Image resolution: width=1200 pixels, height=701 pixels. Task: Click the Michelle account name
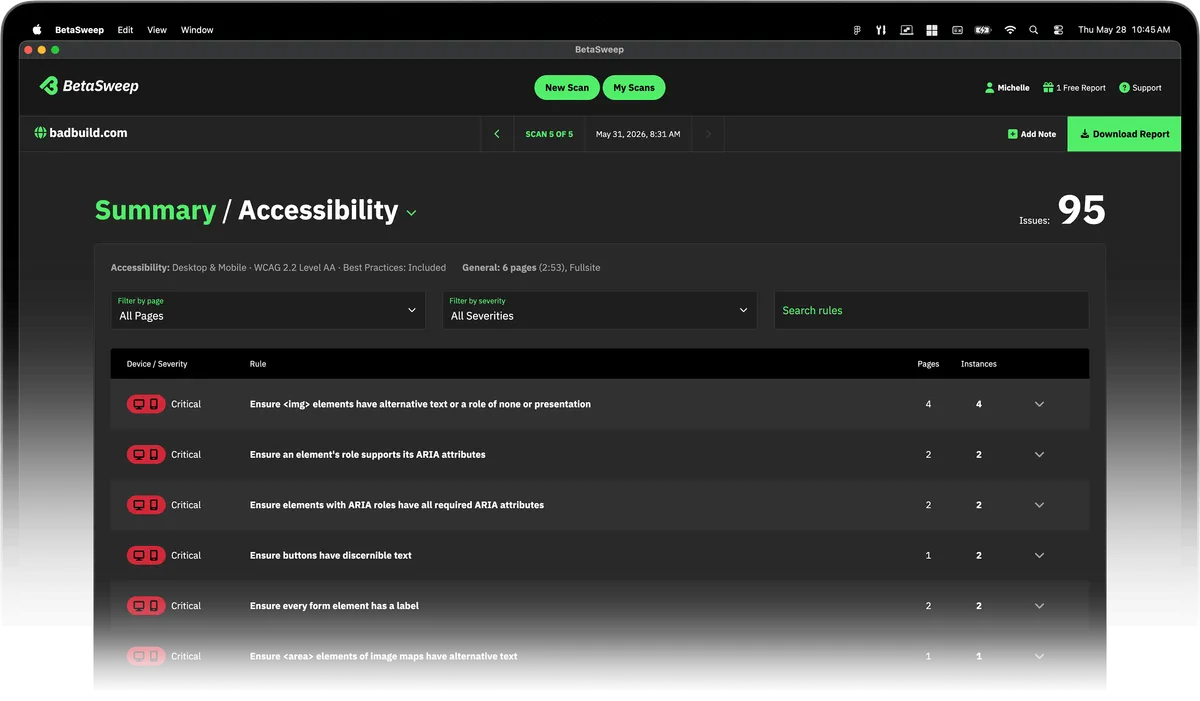click(x=1013, y=88)
